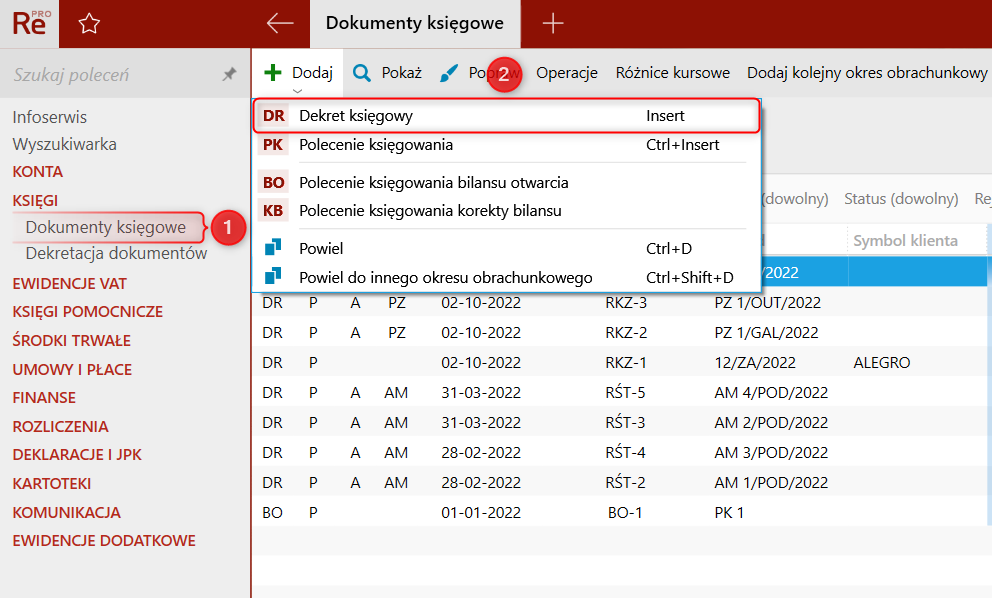This screenshot has height=598, width=992.
Task: Open a new tab with plus icon
Action: [552, 24]
